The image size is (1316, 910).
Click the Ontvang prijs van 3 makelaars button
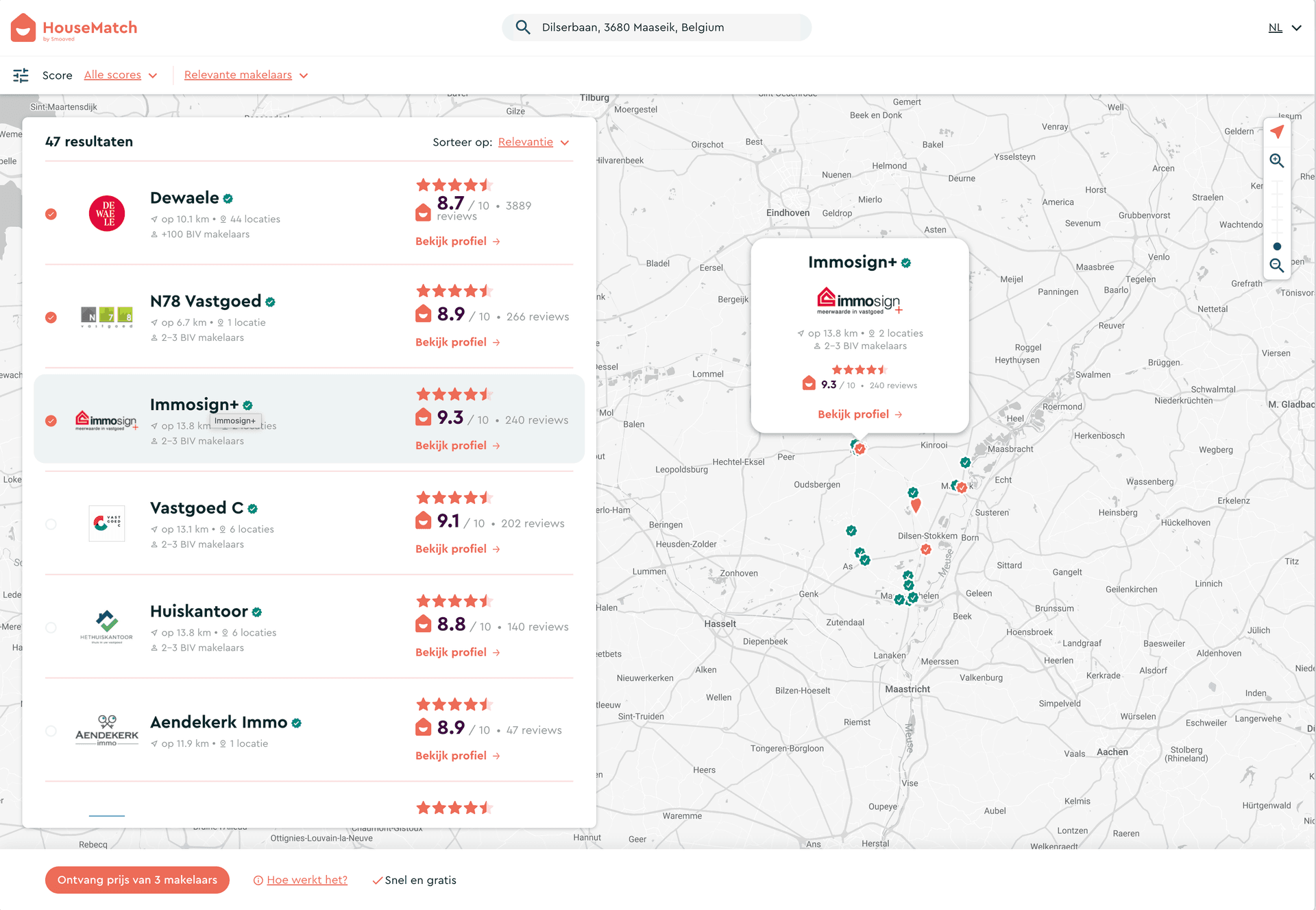tap(137, 880)
